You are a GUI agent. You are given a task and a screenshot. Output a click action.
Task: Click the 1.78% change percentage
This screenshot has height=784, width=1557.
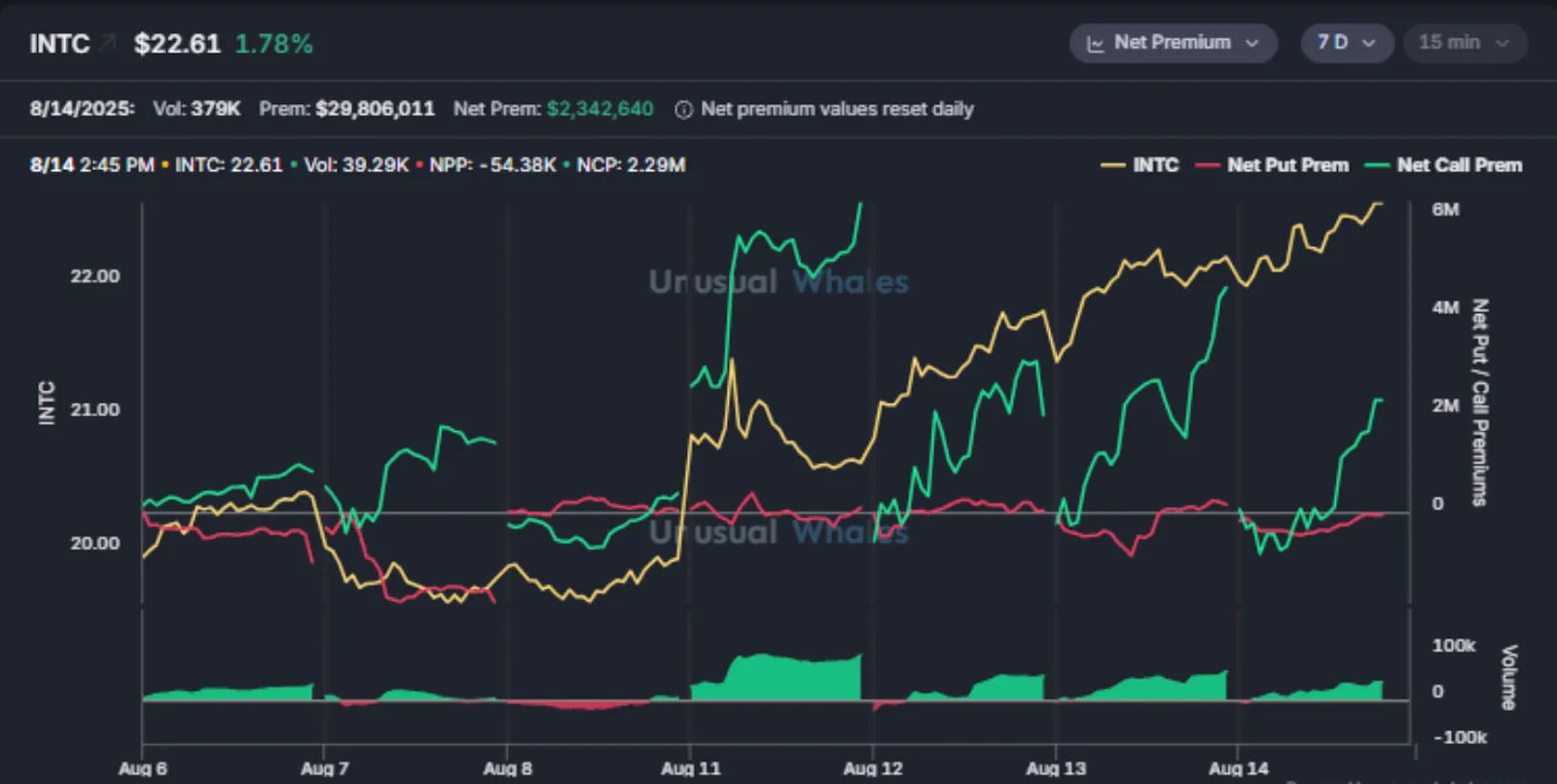(273, 44)
